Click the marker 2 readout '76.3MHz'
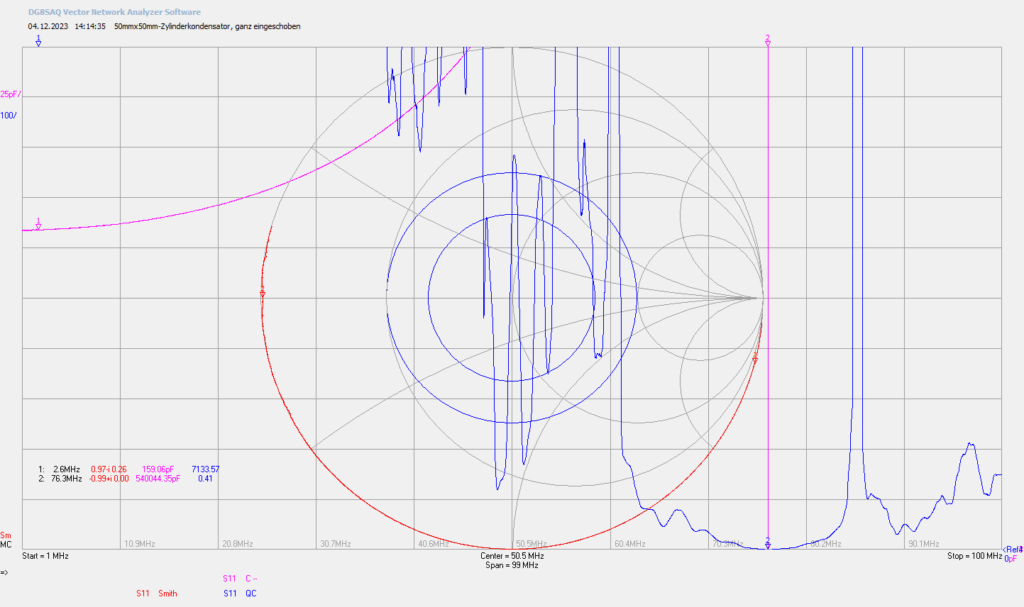This screenshot has width=1024, height=607. (66, 478)
